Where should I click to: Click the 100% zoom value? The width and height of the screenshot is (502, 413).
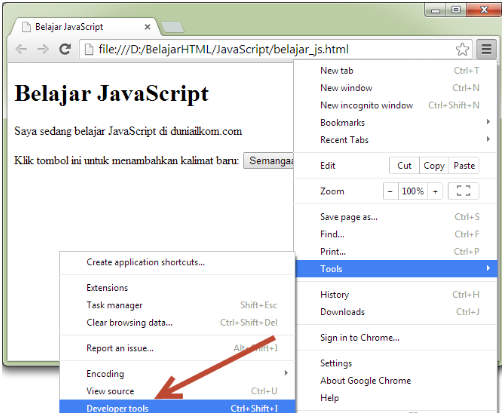click(413, 191)
